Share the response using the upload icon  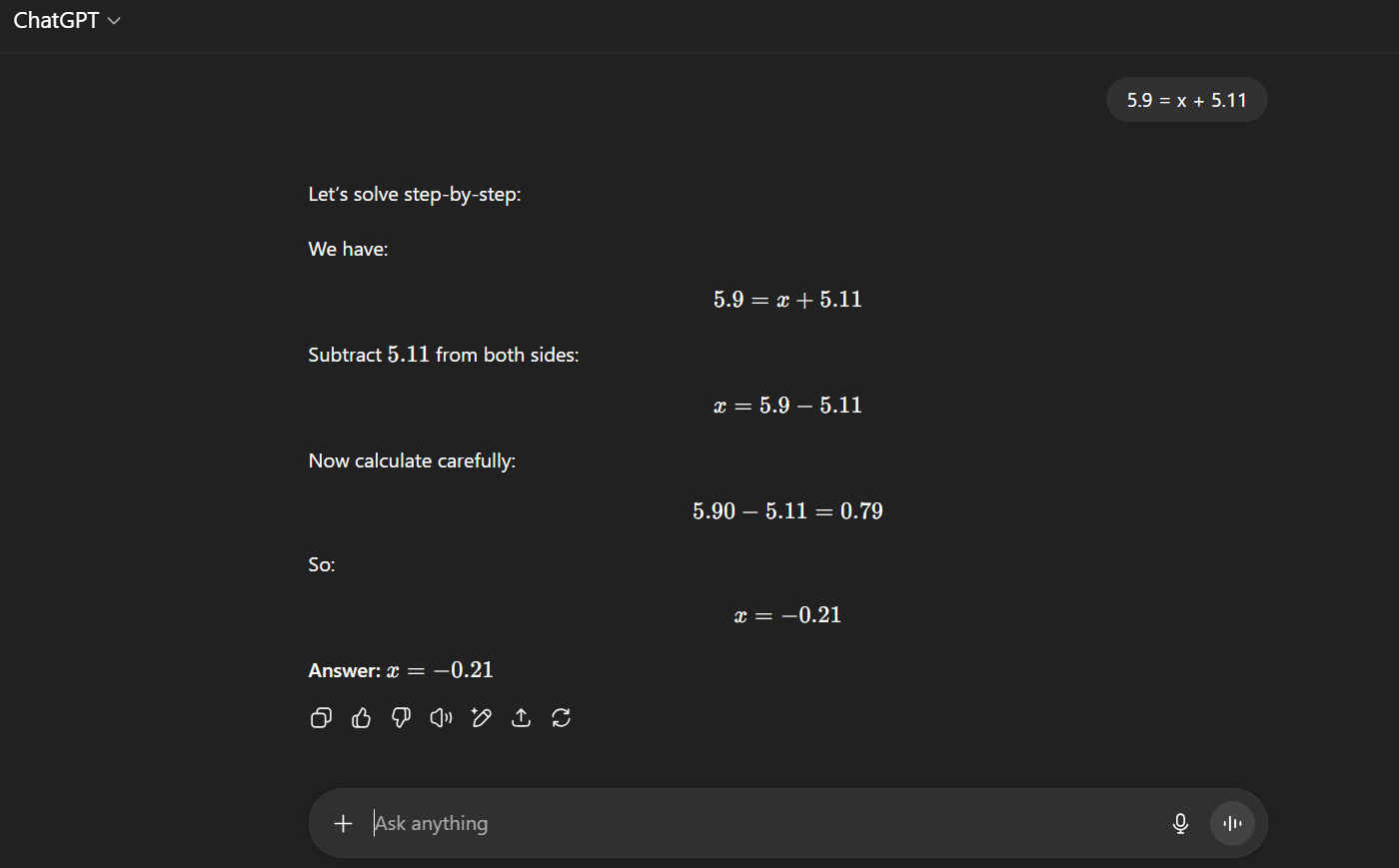click(521, 718)
